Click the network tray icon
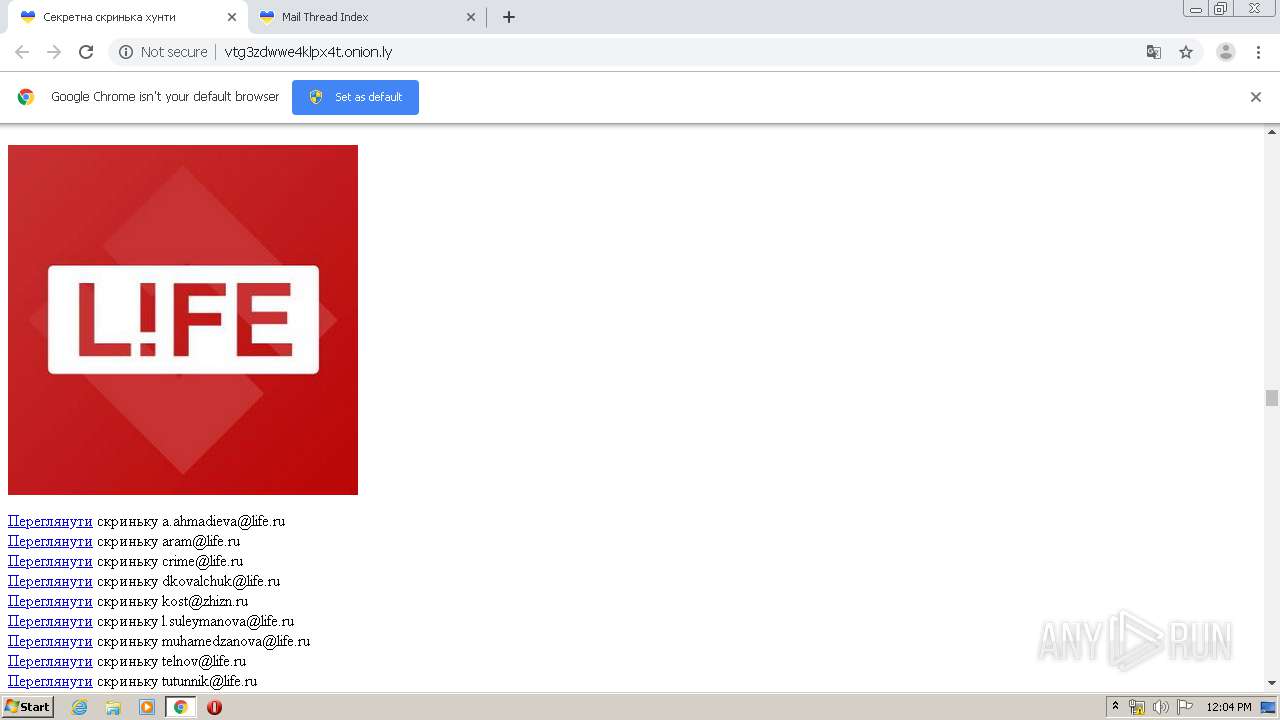 coord(1137,707)
